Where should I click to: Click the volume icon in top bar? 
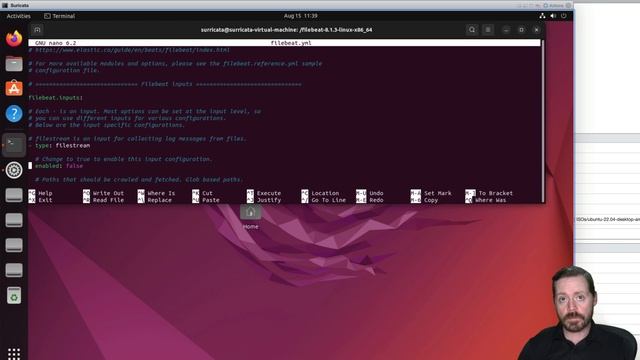tap(553, 16)
